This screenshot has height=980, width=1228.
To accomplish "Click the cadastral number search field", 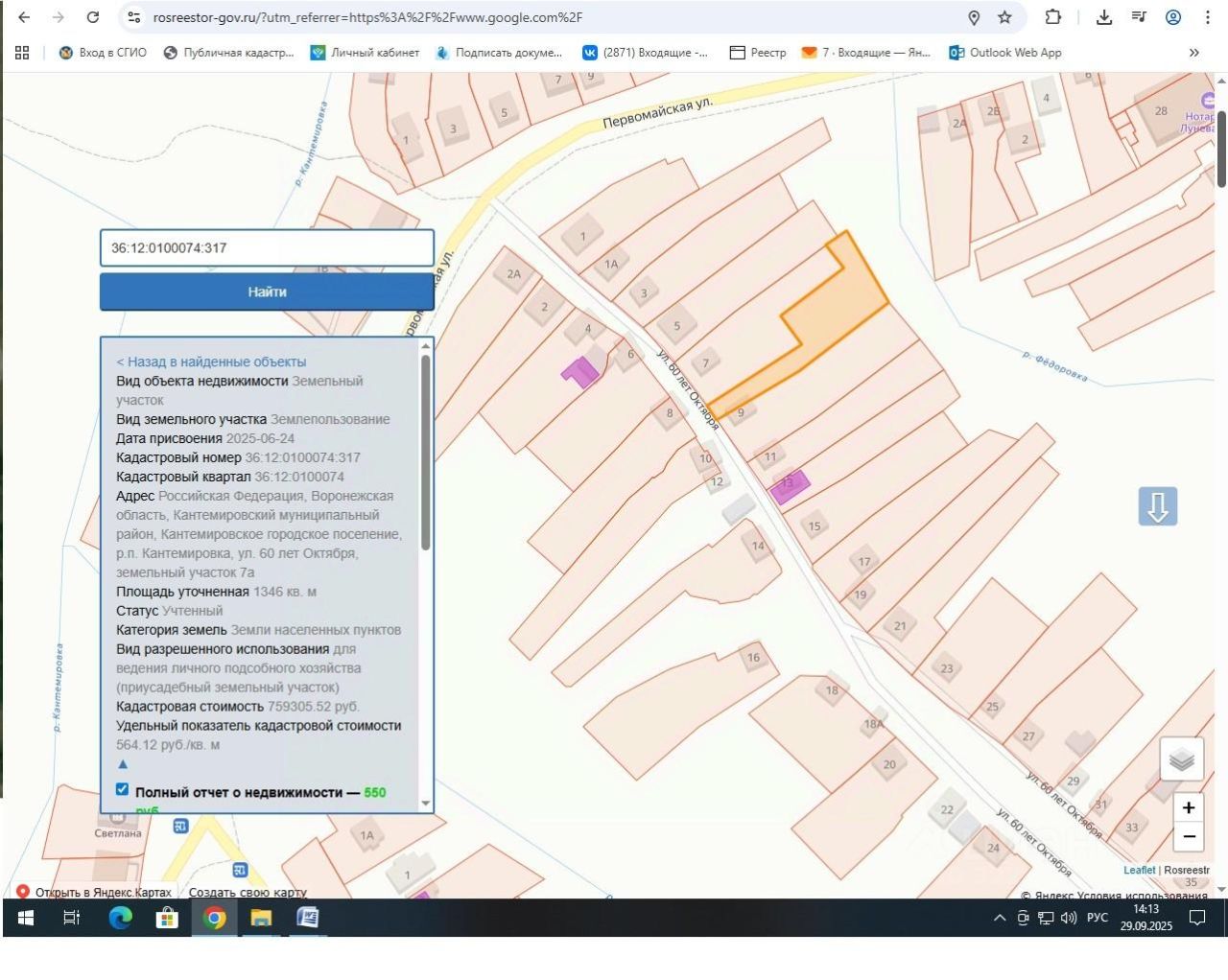I will tap(267, 247).
